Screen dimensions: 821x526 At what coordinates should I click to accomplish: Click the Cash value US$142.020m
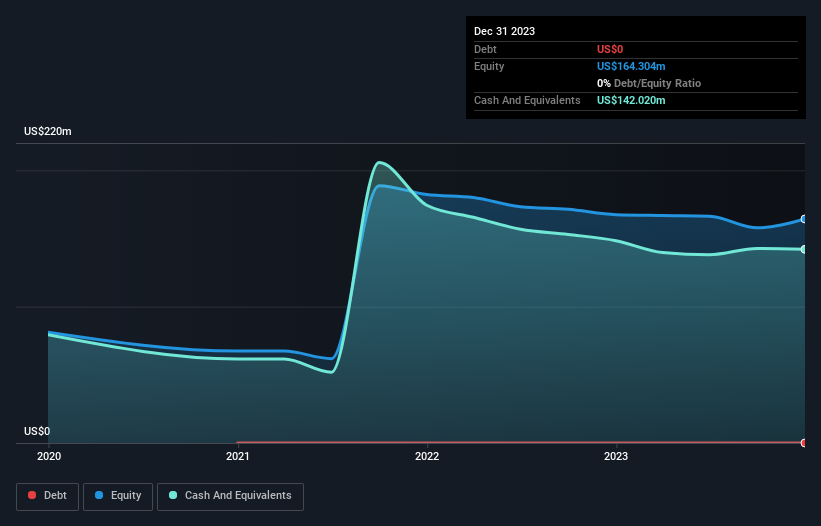(631, 100)
